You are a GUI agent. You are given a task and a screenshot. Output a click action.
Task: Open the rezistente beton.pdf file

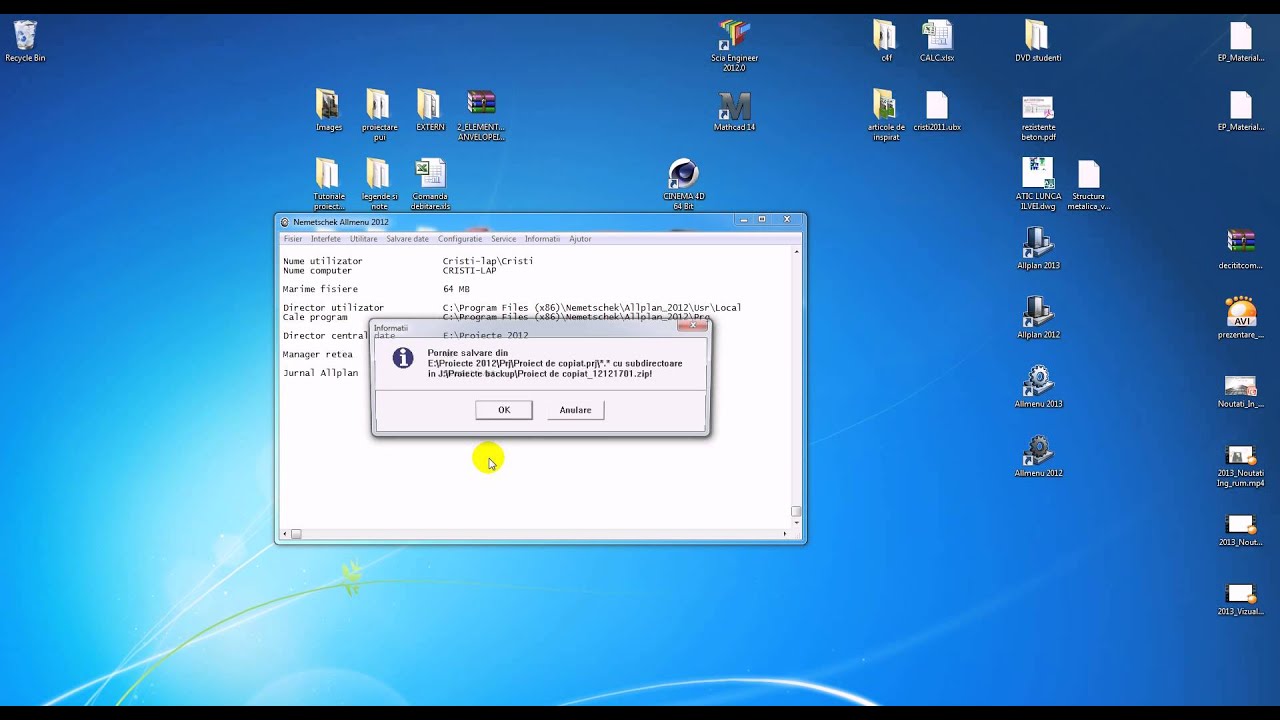(x=1038, y=118)
